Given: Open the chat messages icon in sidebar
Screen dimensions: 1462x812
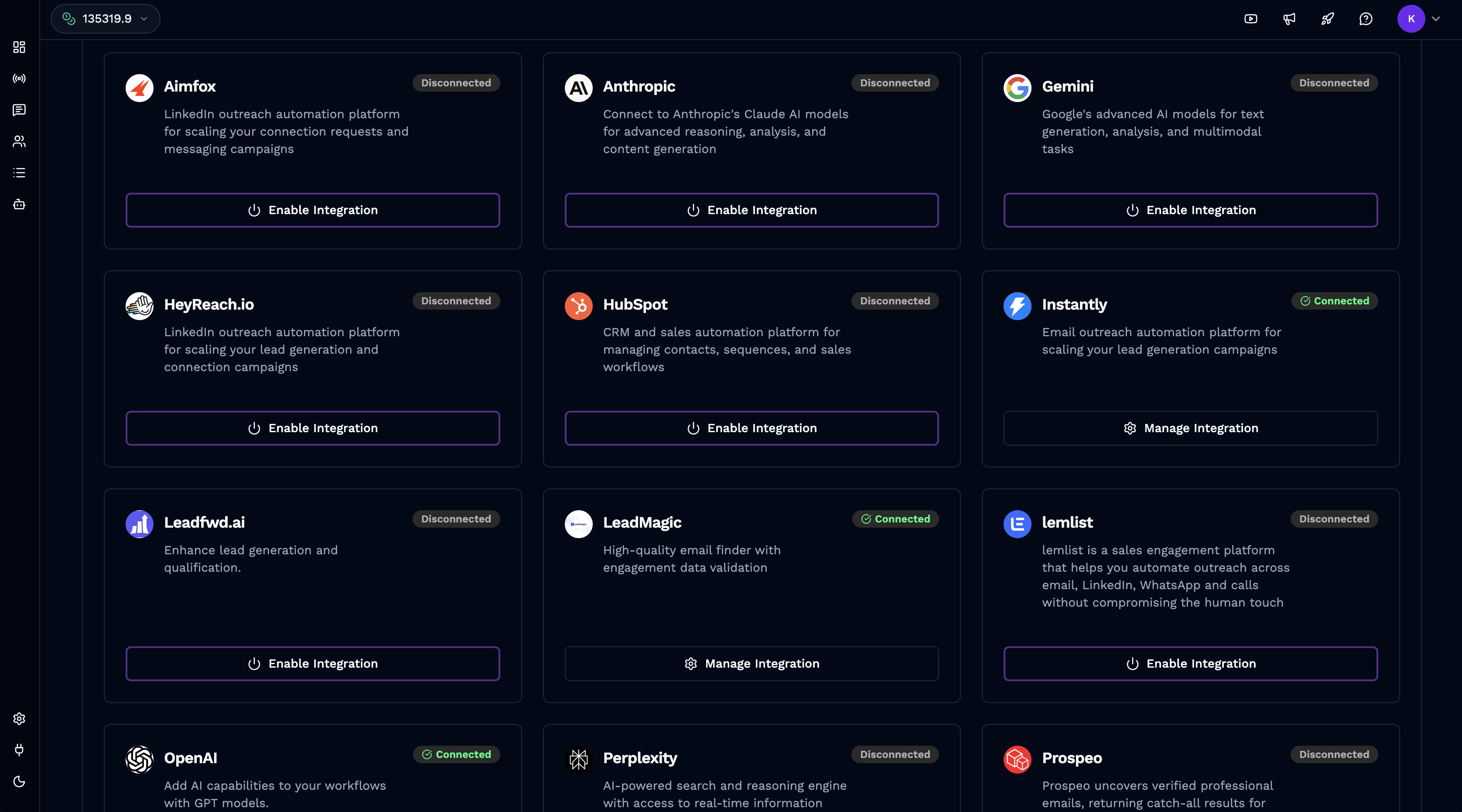Looking at the screenshot, I should coord(19,109).
